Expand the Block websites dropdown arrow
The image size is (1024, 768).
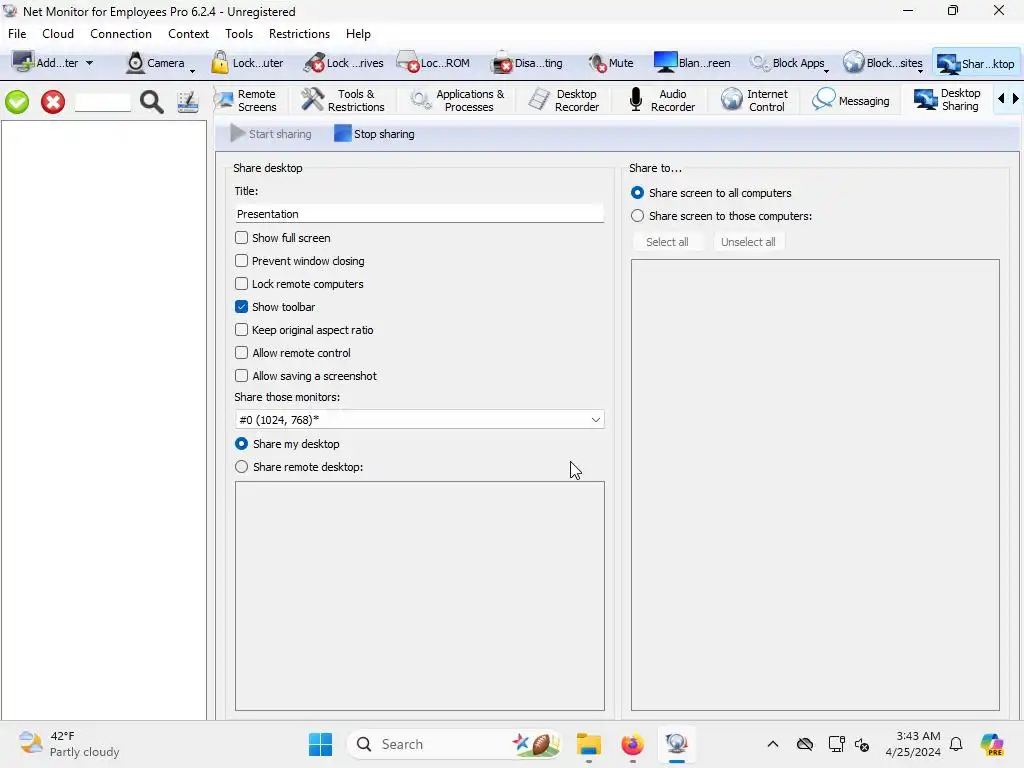click(920, 71)
